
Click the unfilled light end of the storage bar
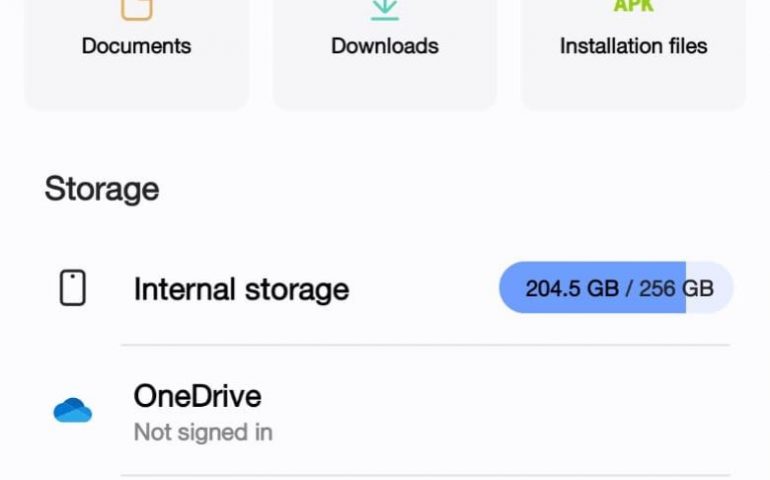pos(709,287)
